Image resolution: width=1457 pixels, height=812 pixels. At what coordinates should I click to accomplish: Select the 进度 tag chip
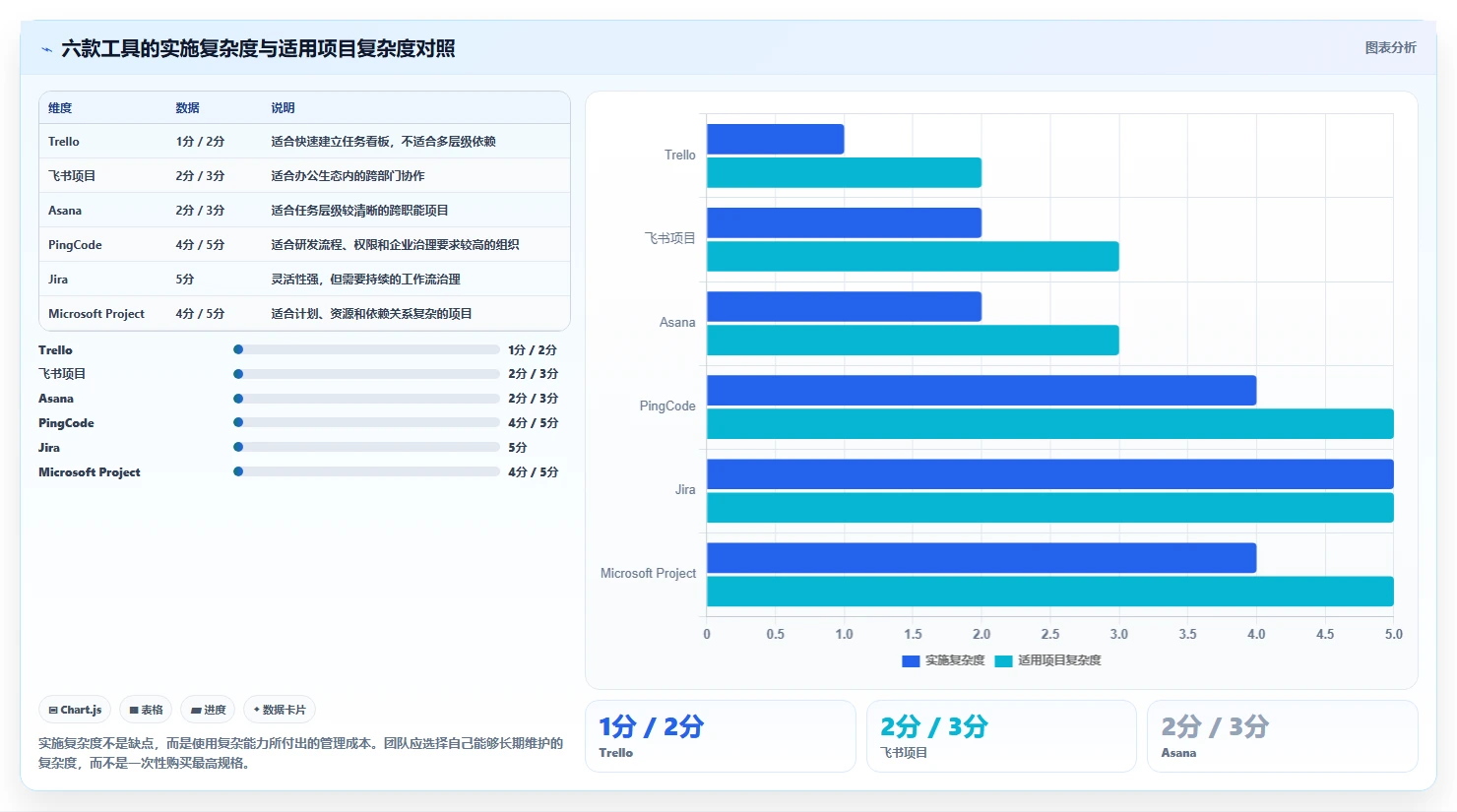[208, 710]
